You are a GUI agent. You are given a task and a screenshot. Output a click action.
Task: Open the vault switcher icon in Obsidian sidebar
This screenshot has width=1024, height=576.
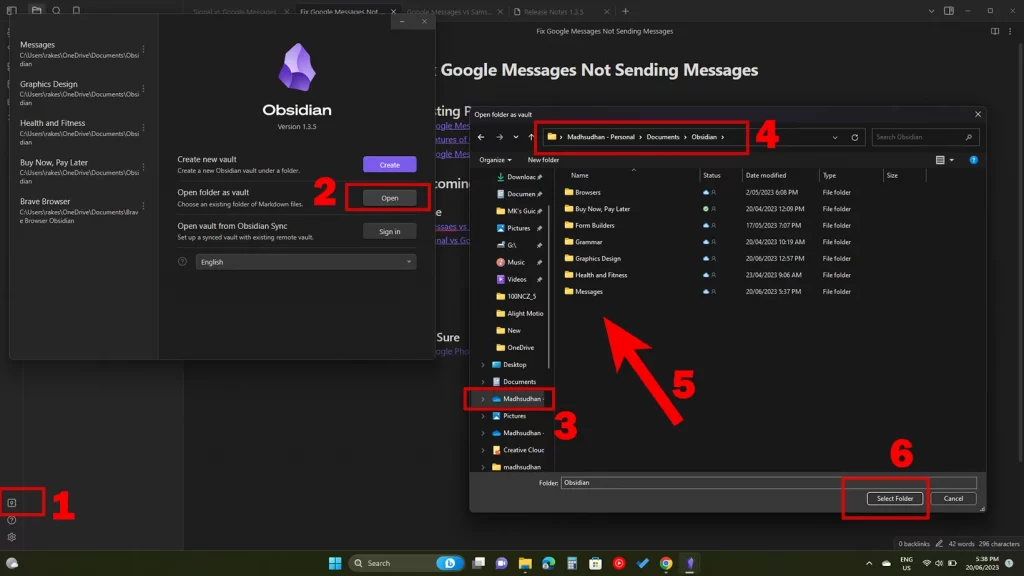12,502
